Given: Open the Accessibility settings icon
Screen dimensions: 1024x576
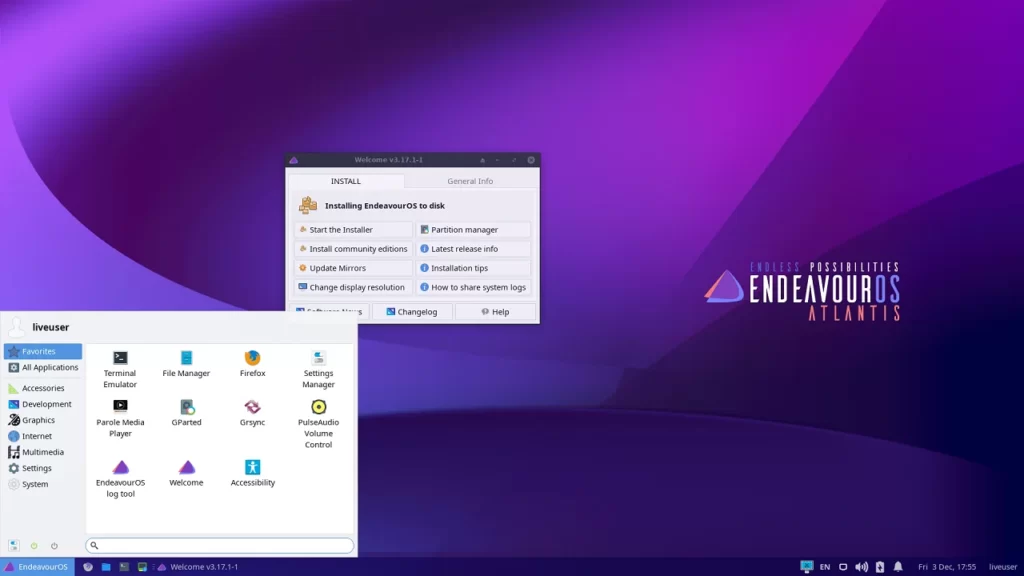Looking at the screenshot, I should (x=252, y=468).
